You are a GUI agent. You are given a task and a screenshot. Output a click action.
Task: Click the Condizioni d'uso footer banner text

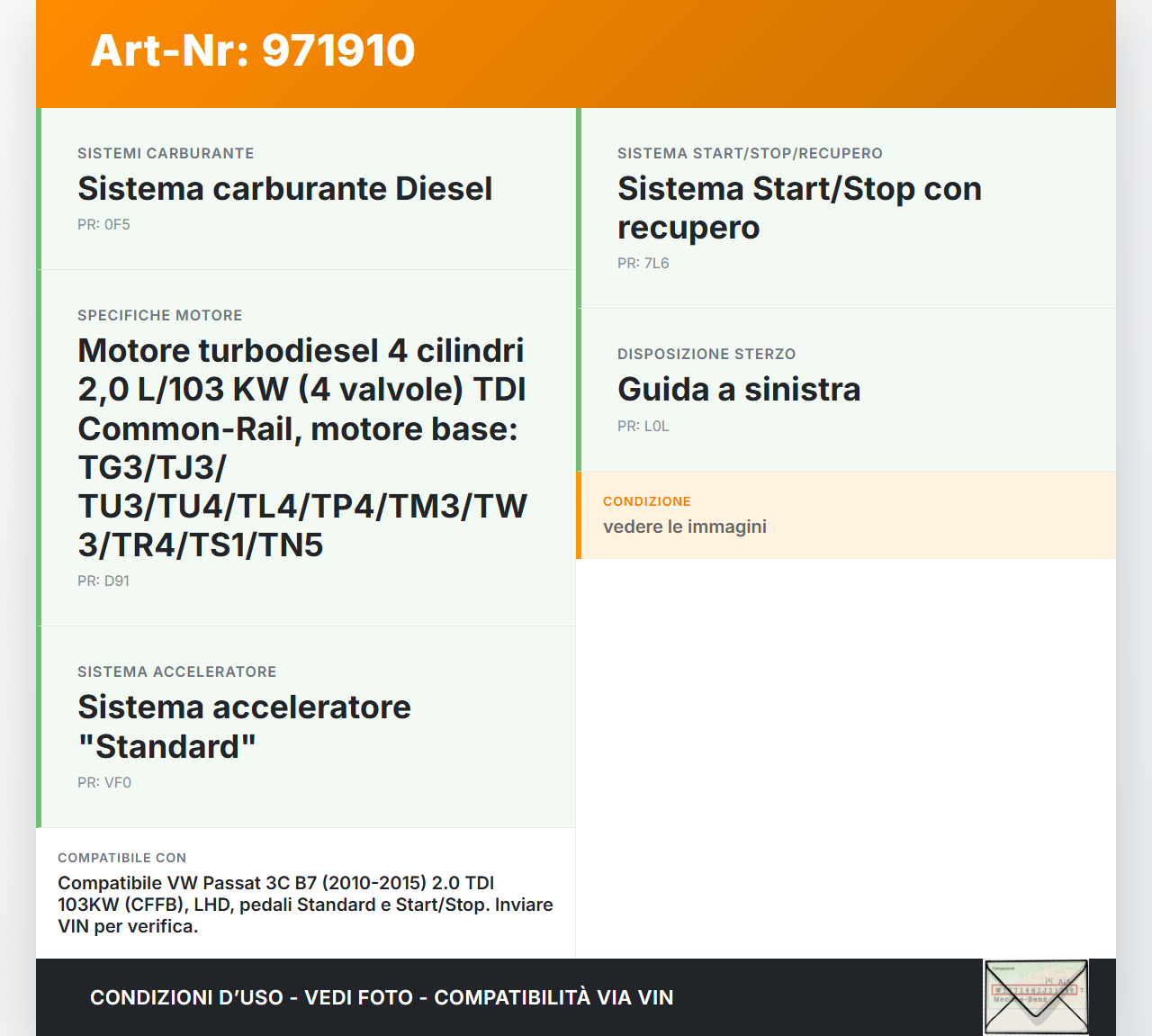pos(382,997)
